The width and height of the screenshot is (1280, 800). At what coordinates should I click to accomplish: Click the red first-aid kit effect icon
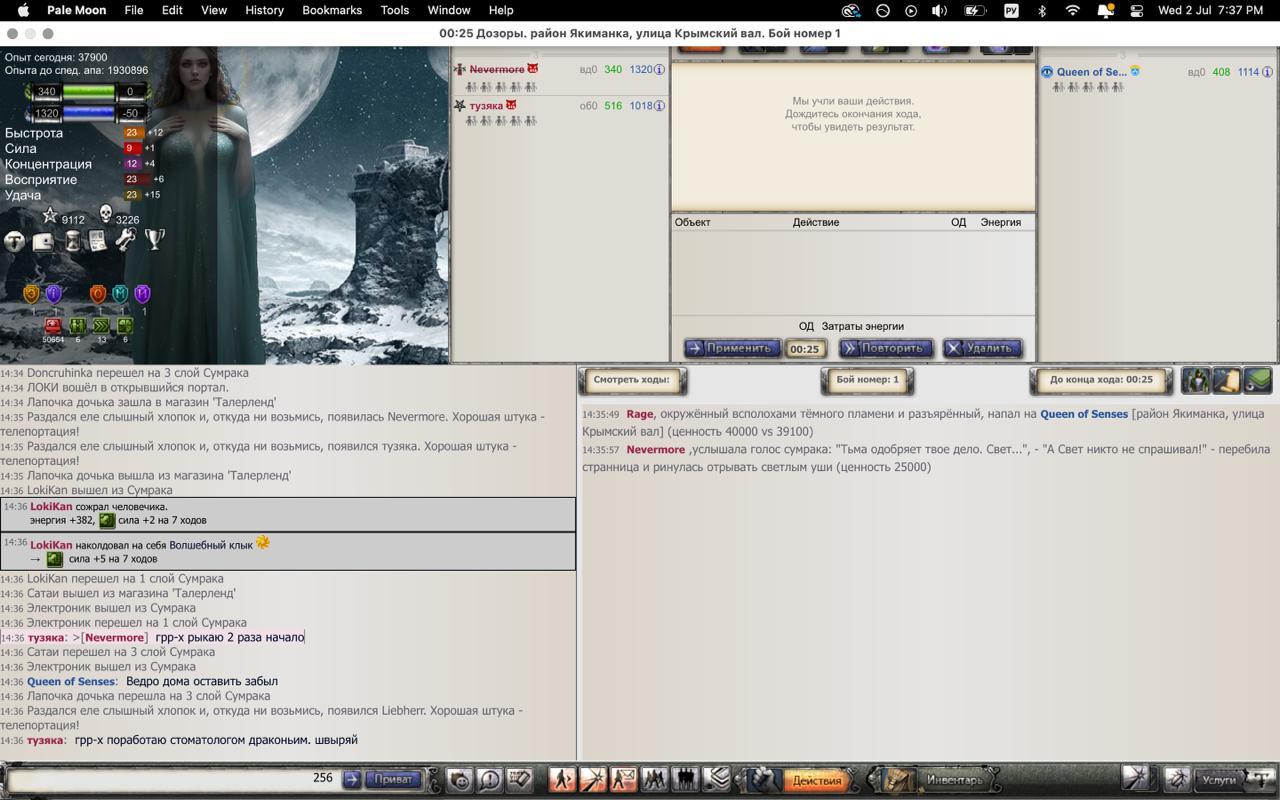tap(53, 326)
